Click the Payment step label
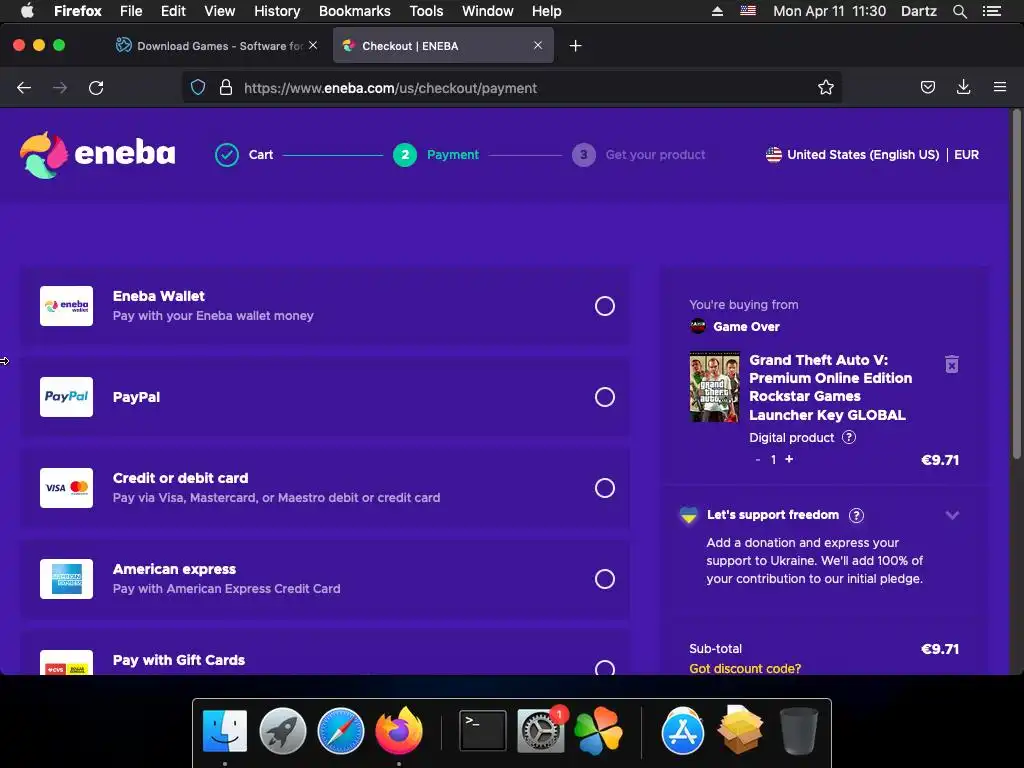Viewport: 1024px width, 768px height. pyautogui.click(x=453, y=155)
